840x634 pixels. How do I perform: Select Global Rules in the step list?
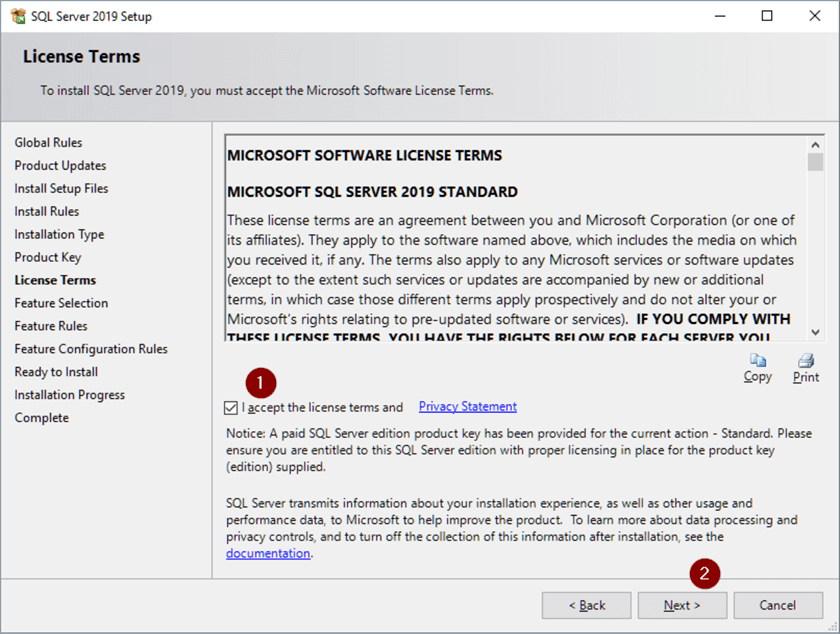tap(48, 143)
